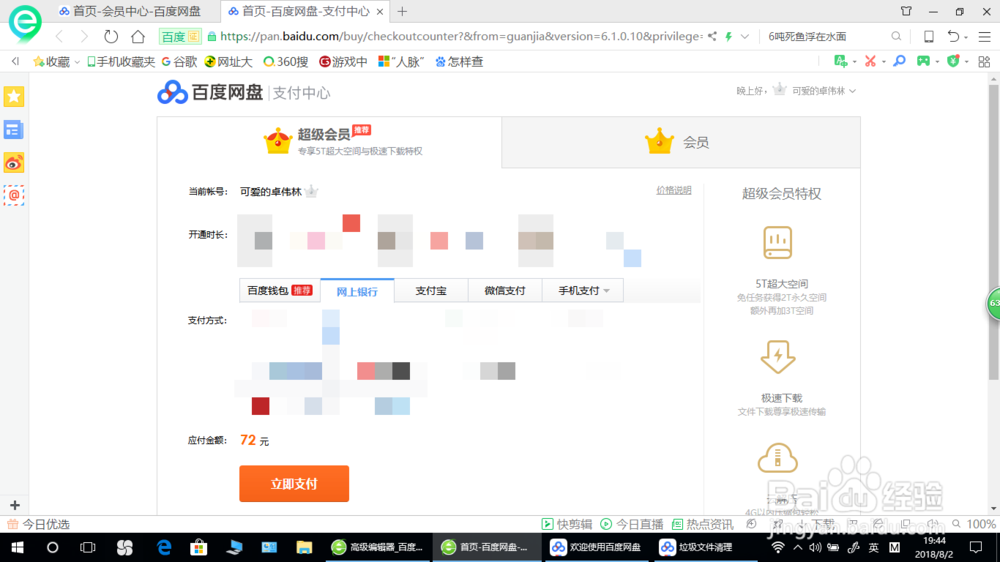This screenshot has height=562, width=1000.
Task: Click the green floating 63 accelerator ball
Action: coord(994,304)
